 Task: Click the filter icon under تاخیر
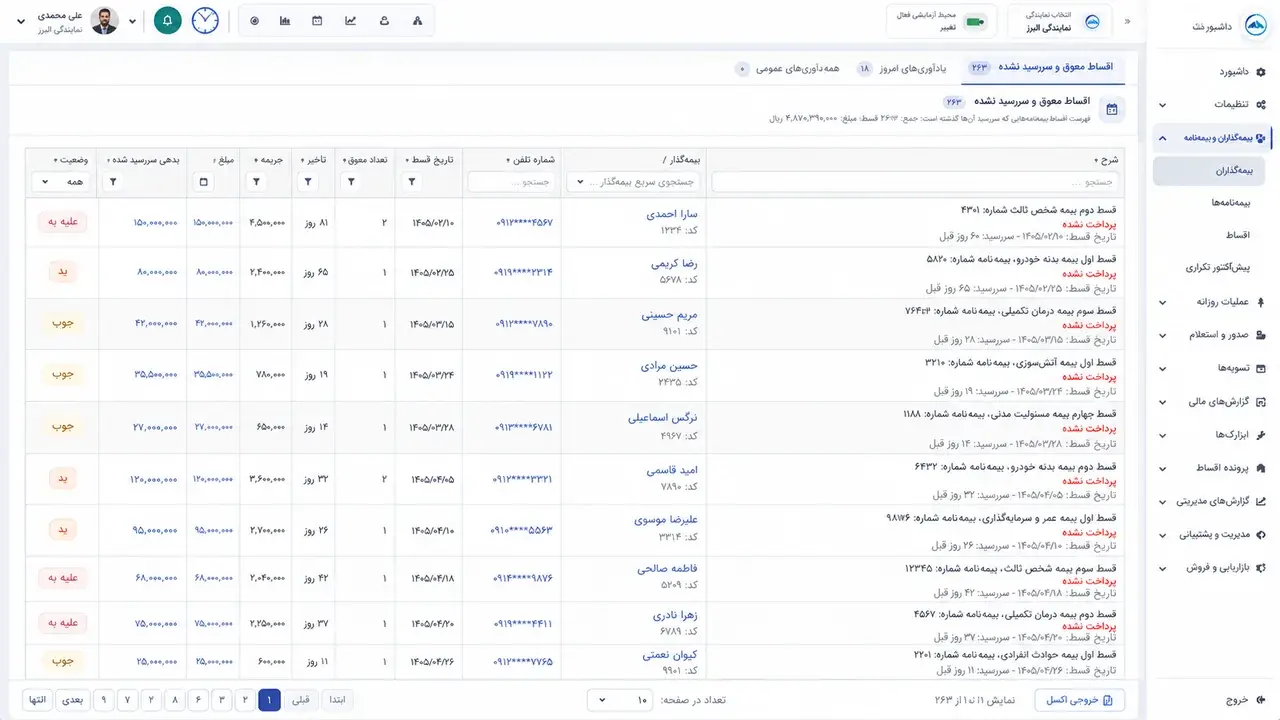(308, 182)
